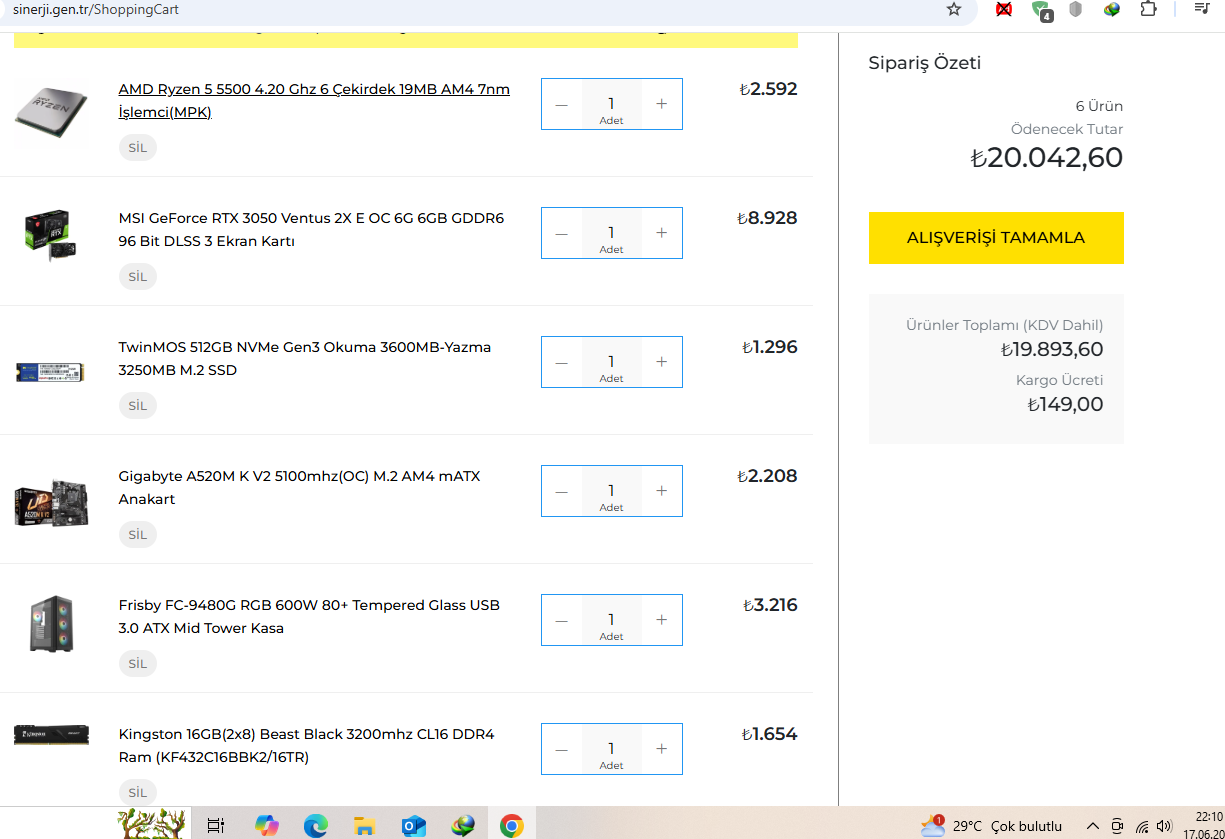The image size is (1225, 839).
Task: Remove TwinMOS 512GB SSD with SİL
Action: point(138,406)
